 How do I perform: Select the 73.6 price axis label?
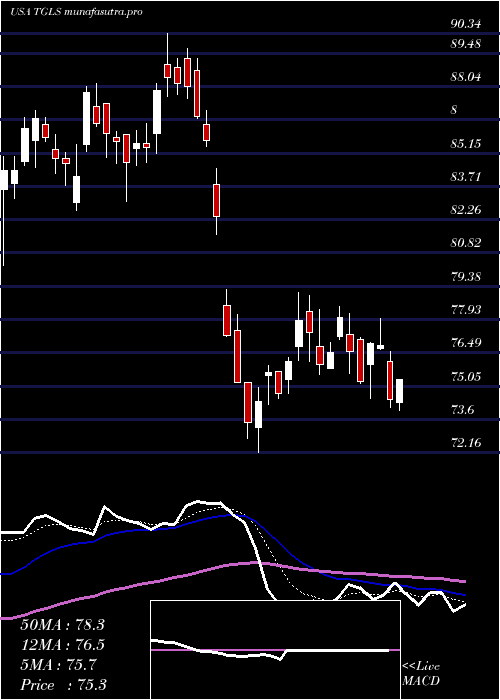[462, 409]
